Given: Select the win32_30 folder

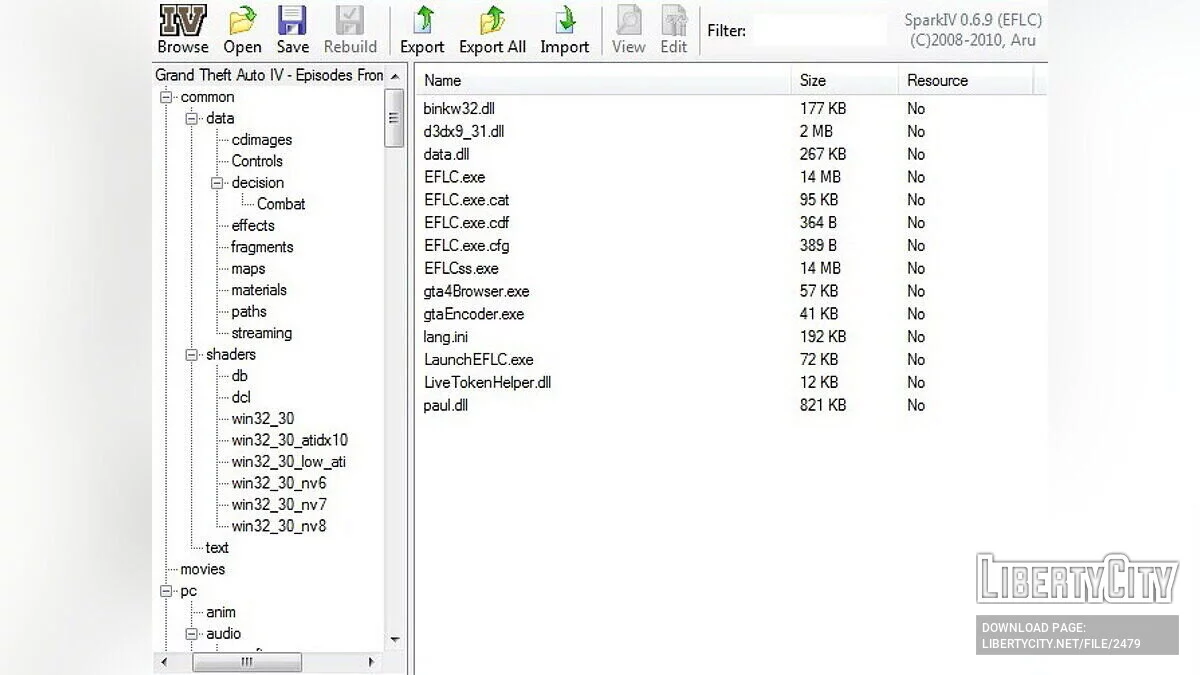Looking at the screenshot, I should pyautogui.click(x=263, y=419).
